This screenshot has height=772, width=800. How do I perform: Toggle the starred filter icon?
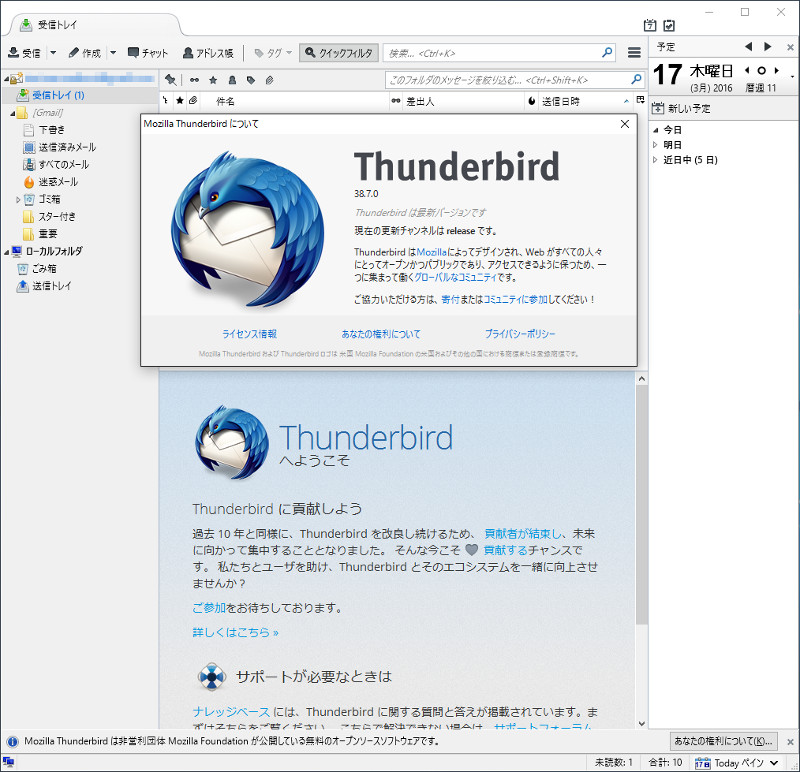pos(213,80)
